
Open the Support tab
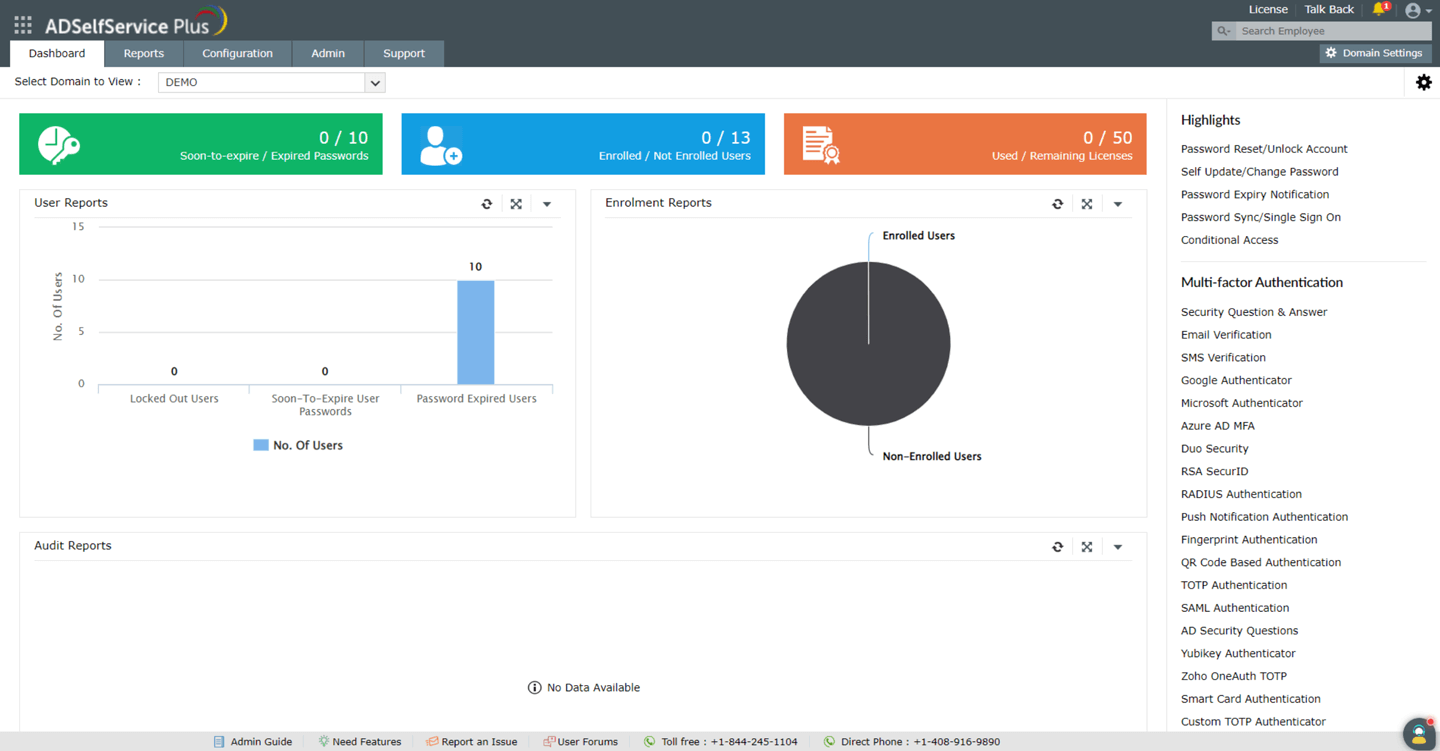point(404,54)
